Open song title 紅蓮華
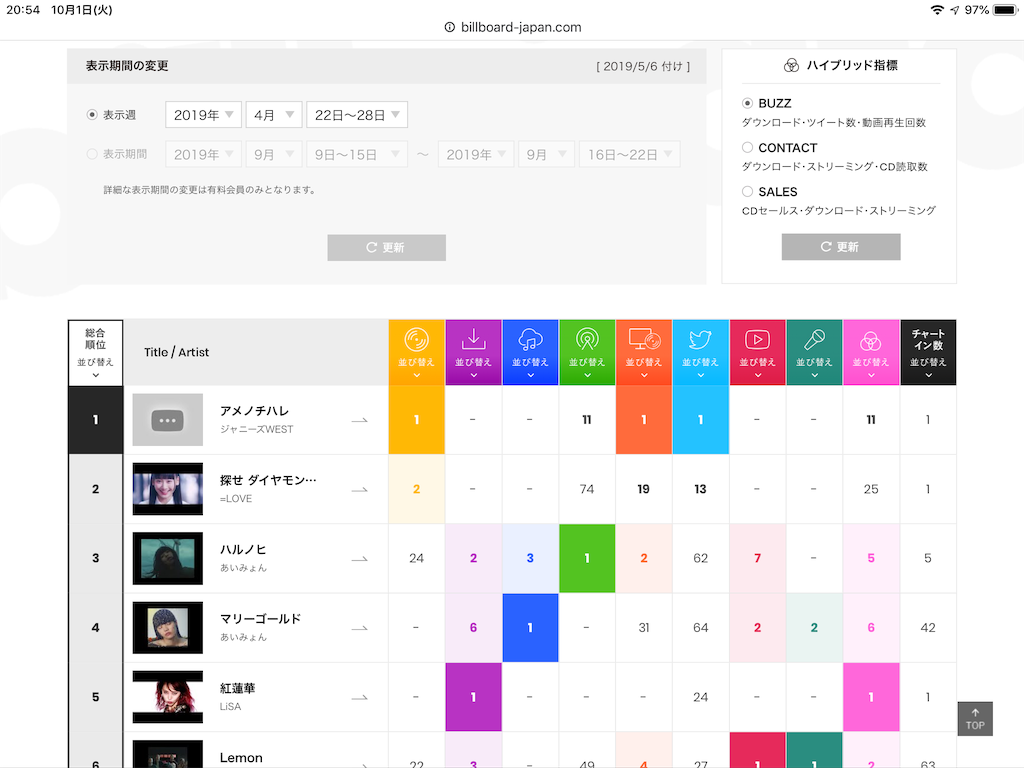The width and height of the screenshot is (1024, 768). pyautogui.click(x=238, y=688)
